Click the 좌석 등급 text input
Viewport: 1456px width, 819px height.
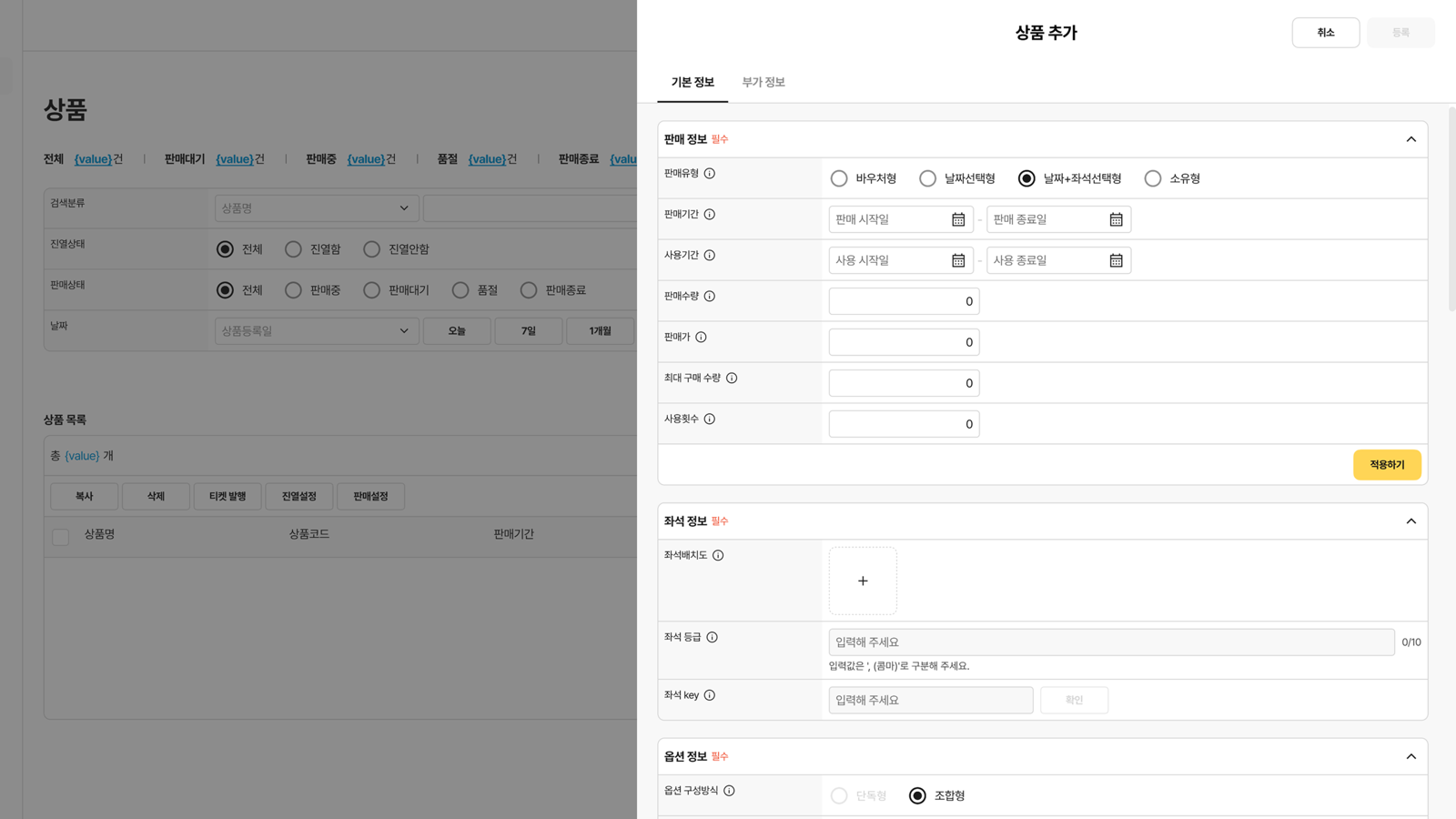click(1111, 642)
